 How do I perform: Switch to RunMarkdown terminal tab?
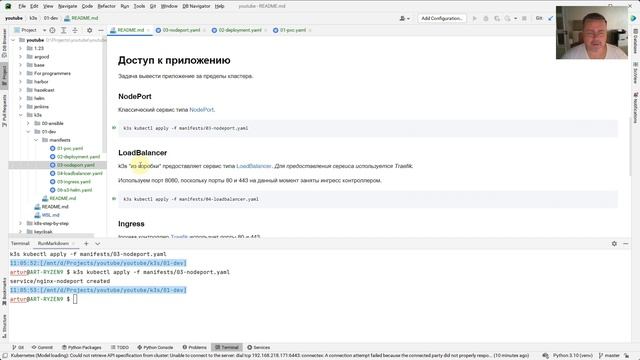click(x=53, y=244)
